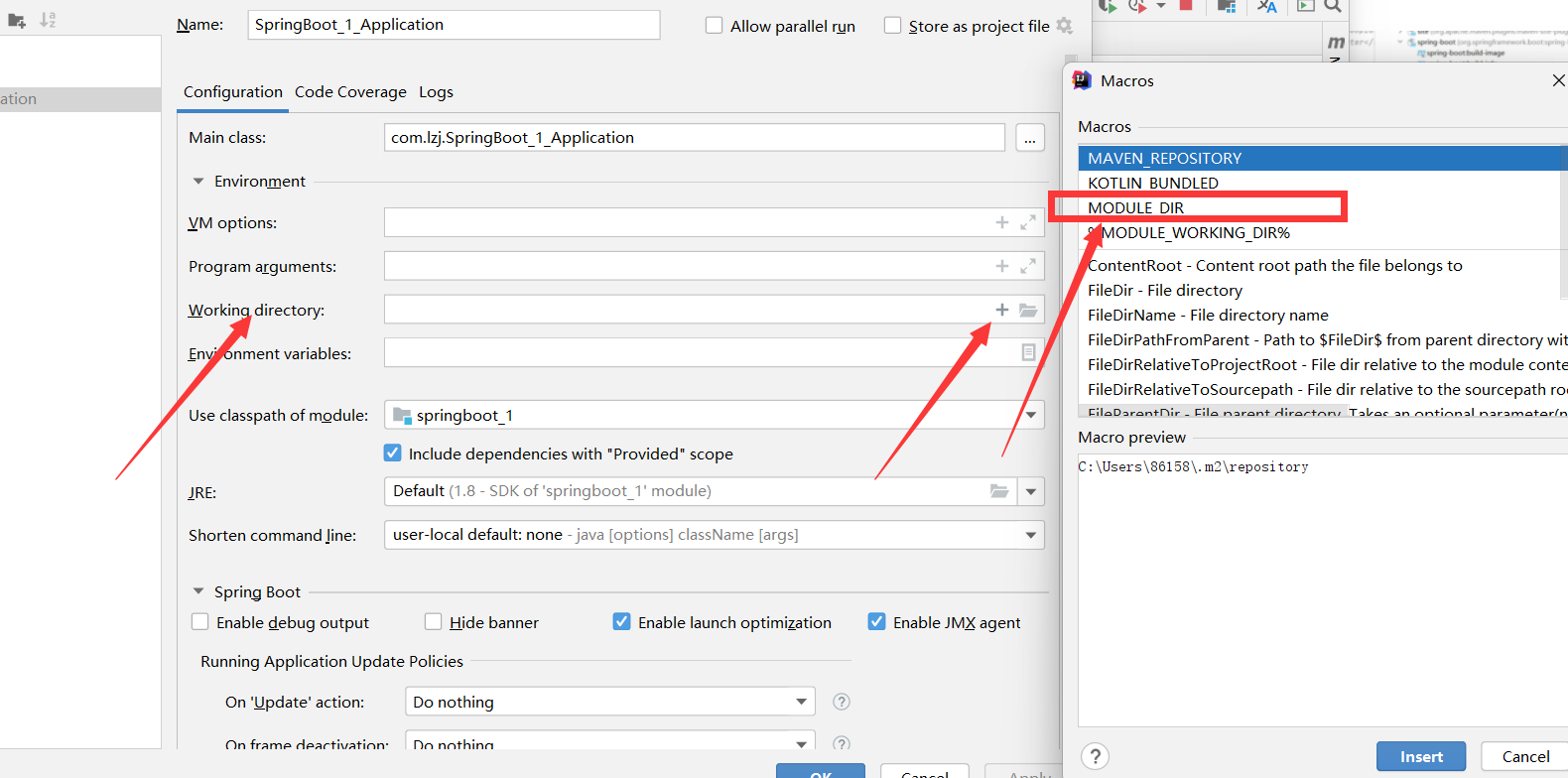The width and height of the screenshot is (1568, 778).
Task: Tick the Hide banner checkbox
Action: [x=433, y=622]
